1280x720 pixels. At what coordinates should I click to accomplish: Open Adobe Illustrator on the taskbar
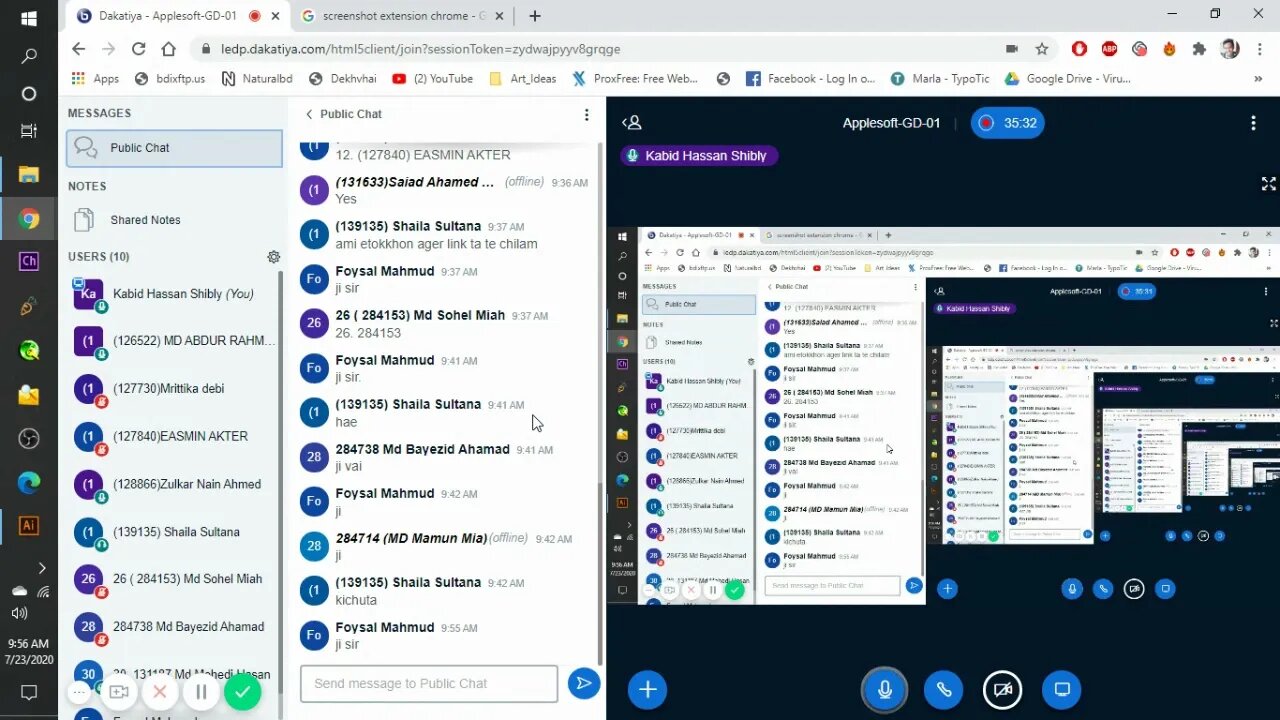click(29, 524)
